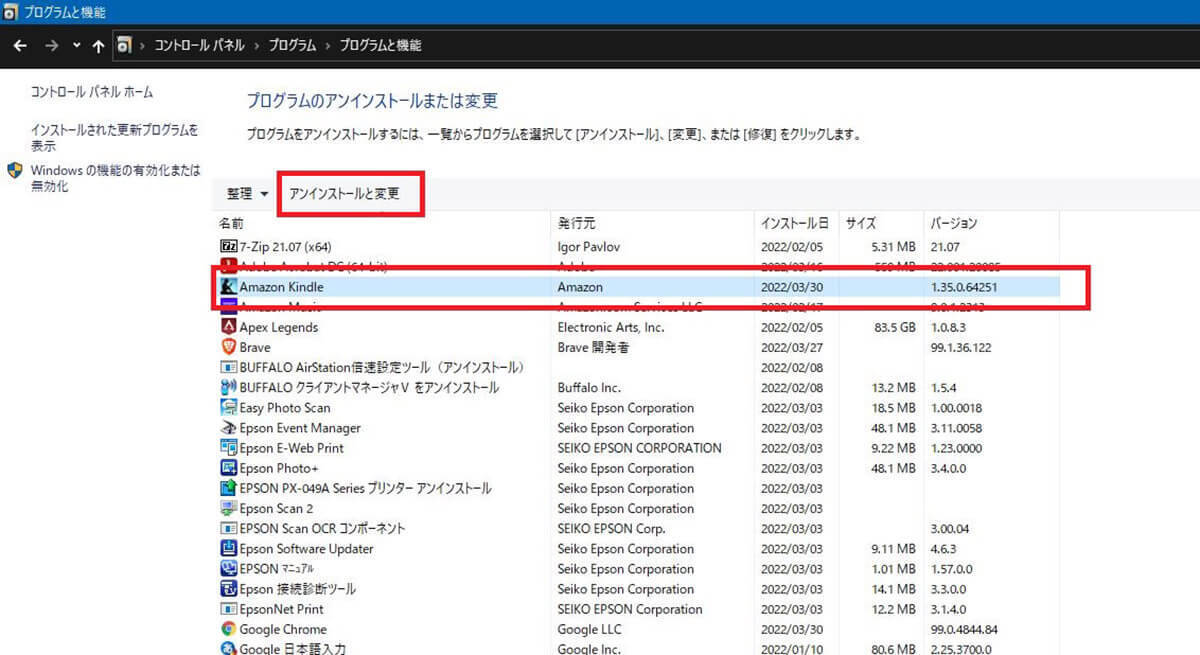Image resolution: width=1200 pixels, height=655 pixels.
Task: Click the Easy Photo Scan icon
Action: coord(228,408)
